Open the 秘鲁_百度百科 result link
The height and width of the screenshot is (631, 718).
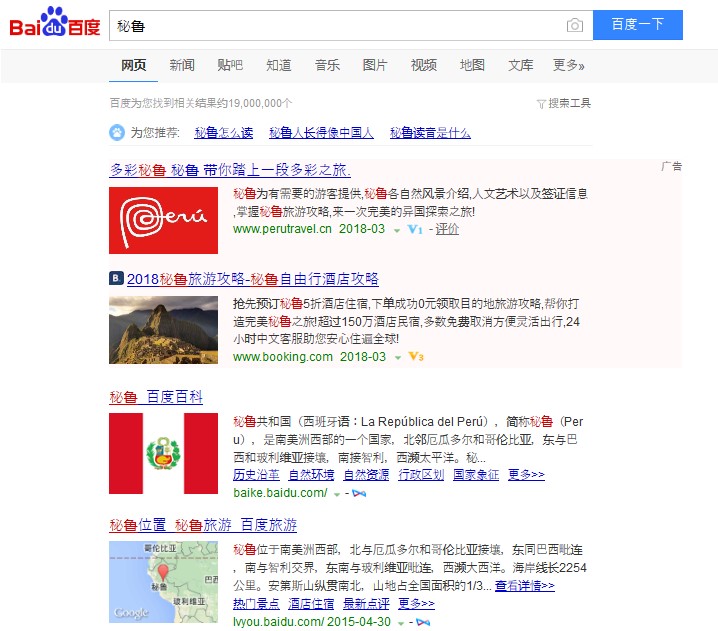[156, 397]
